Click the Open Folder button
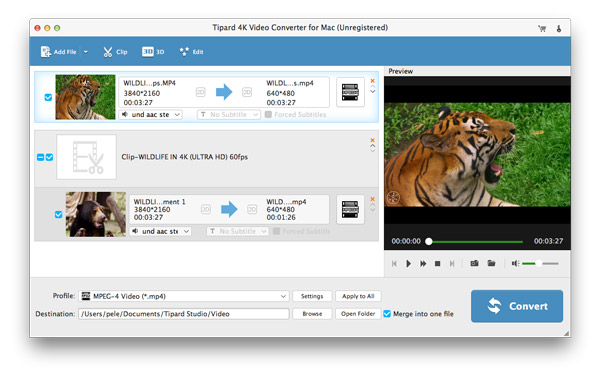The image size is (600, 378). coord(358,314)
